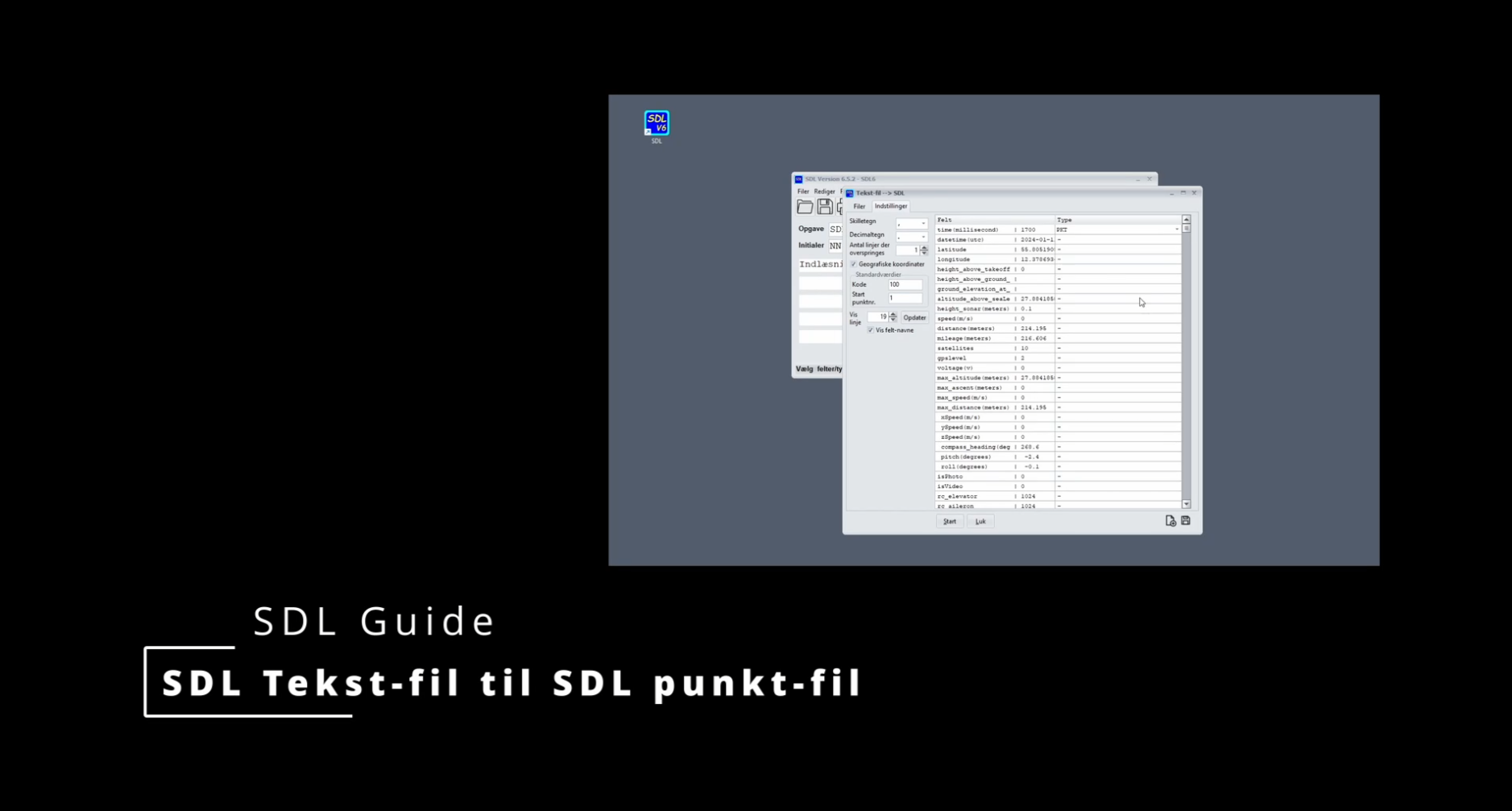The height and width of the screenshot is (811, 1512).
Task: Click the Kode input field showing 100
Action: (905, 284)
